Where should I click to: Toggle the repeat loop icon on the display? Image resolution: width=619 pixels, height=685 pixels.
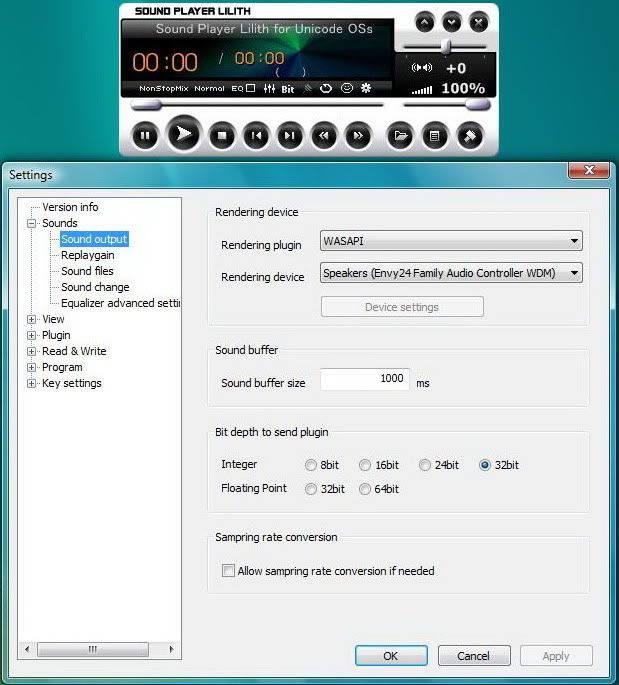[x=326, y=89]
